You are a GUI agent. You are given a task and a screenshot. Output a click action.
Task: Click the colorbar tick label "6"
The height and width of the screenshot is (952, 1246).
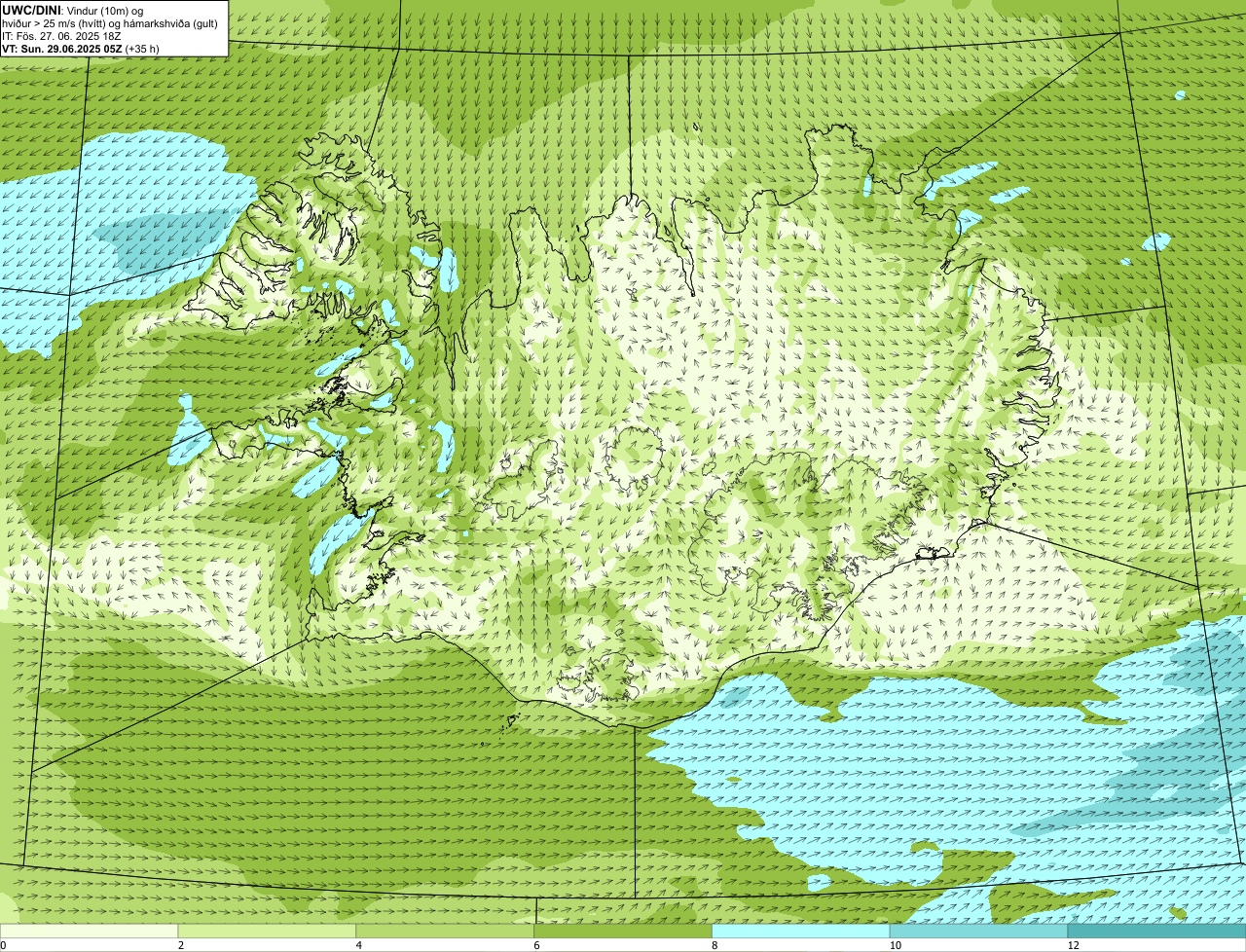(x=536, y=945)
